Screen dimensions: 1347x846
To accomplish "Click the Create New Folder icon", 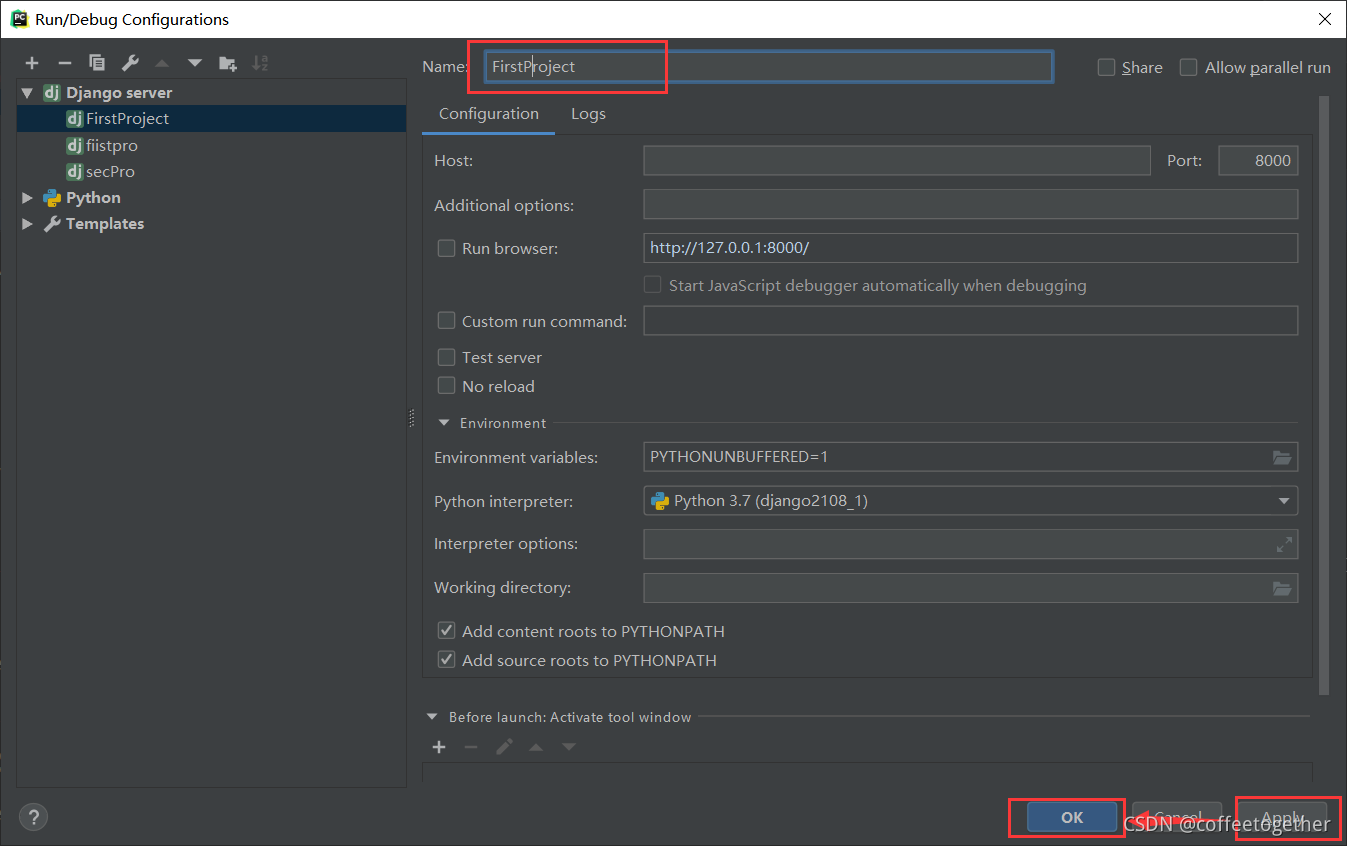I will 228,63.
